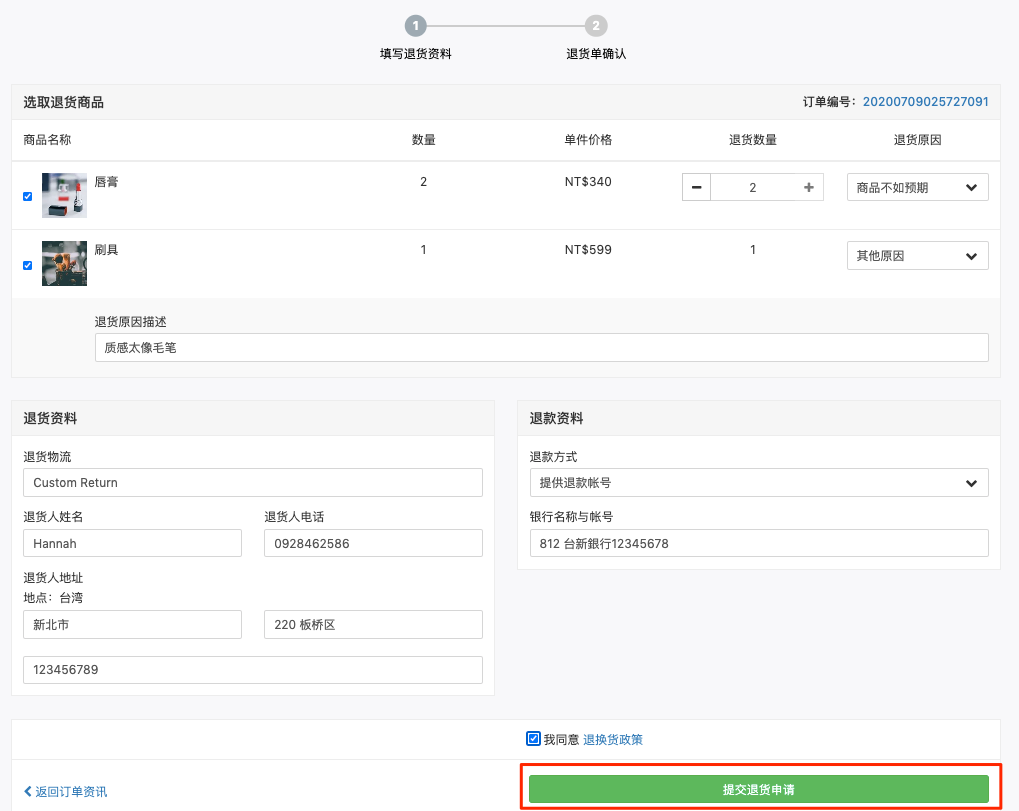The width and height of the screenshot is (1019, 811).
Task: Go back via 返回订单资讯 link
Action: coord(66,792)
